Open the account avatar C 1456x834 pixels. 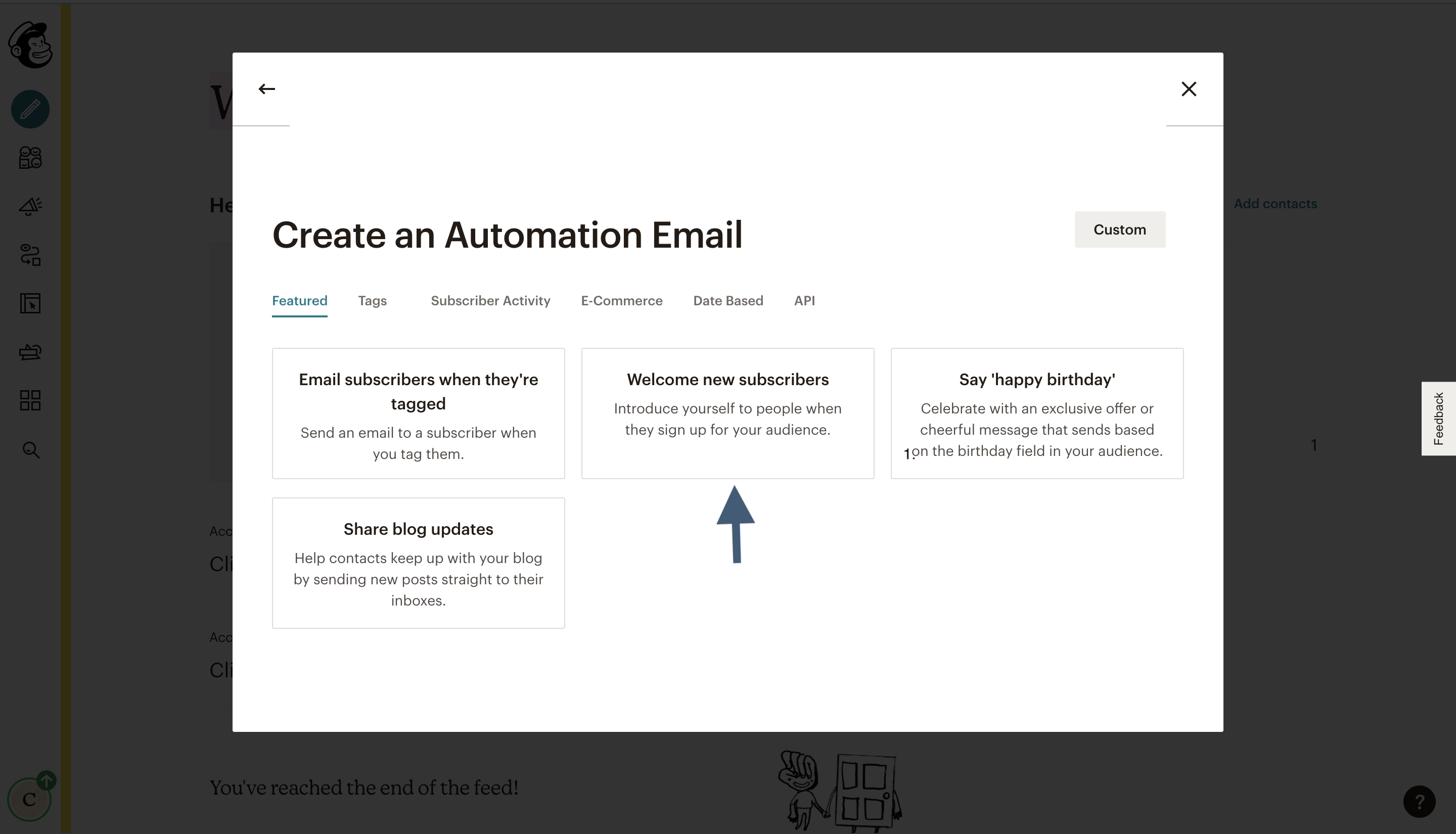29,800
